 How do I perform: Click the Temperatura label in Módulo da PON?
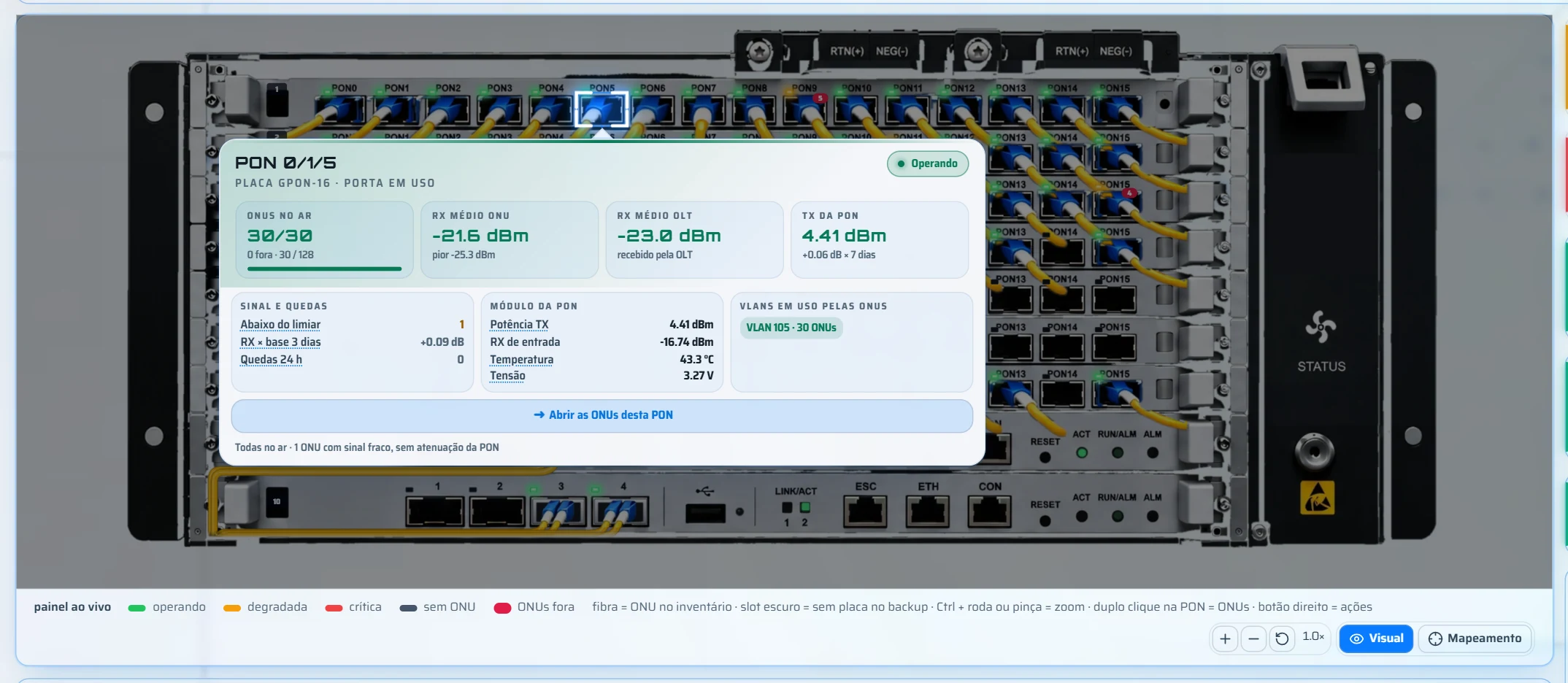[521, 360]
